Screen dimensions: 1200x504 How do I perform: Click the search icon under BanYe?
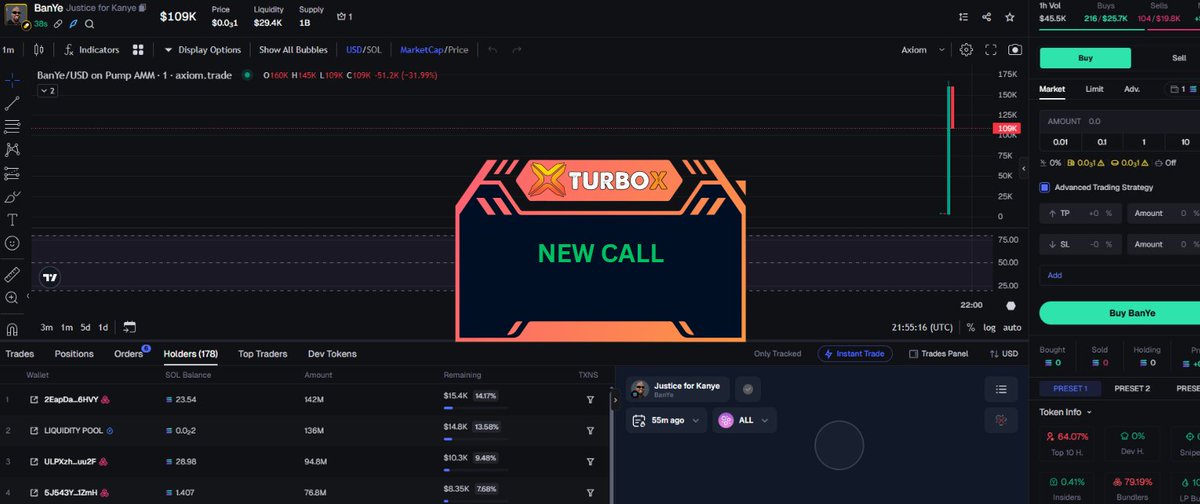90,23
